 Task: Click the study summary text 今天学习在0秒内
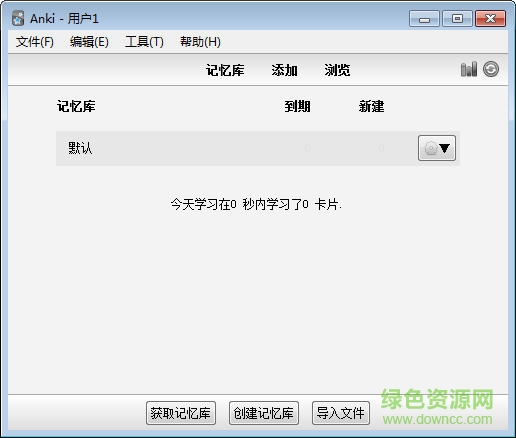256,204
